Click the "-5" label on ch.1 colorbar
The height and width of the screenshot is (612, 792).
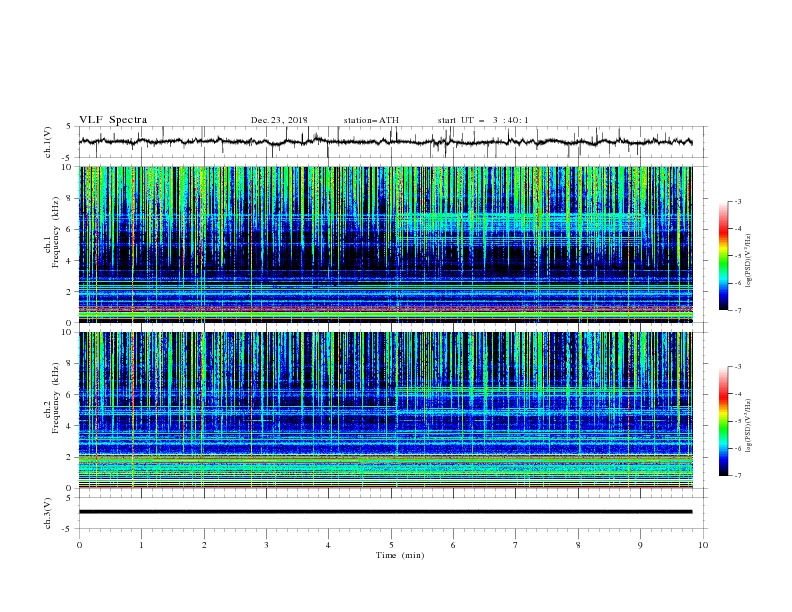[737, 256]
